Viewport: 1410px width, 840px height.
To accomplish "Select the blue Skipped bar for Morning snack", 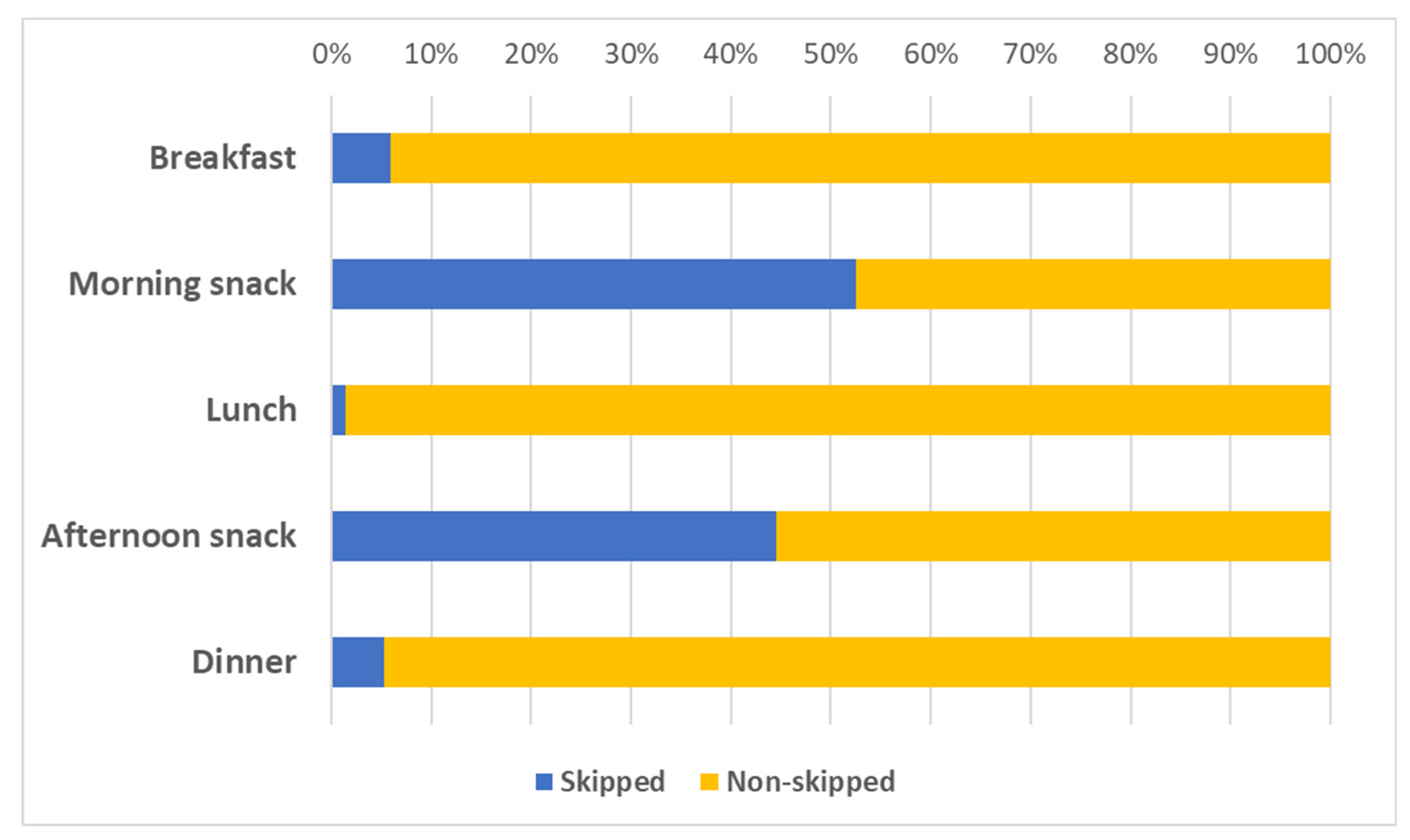I will (594, 284).
